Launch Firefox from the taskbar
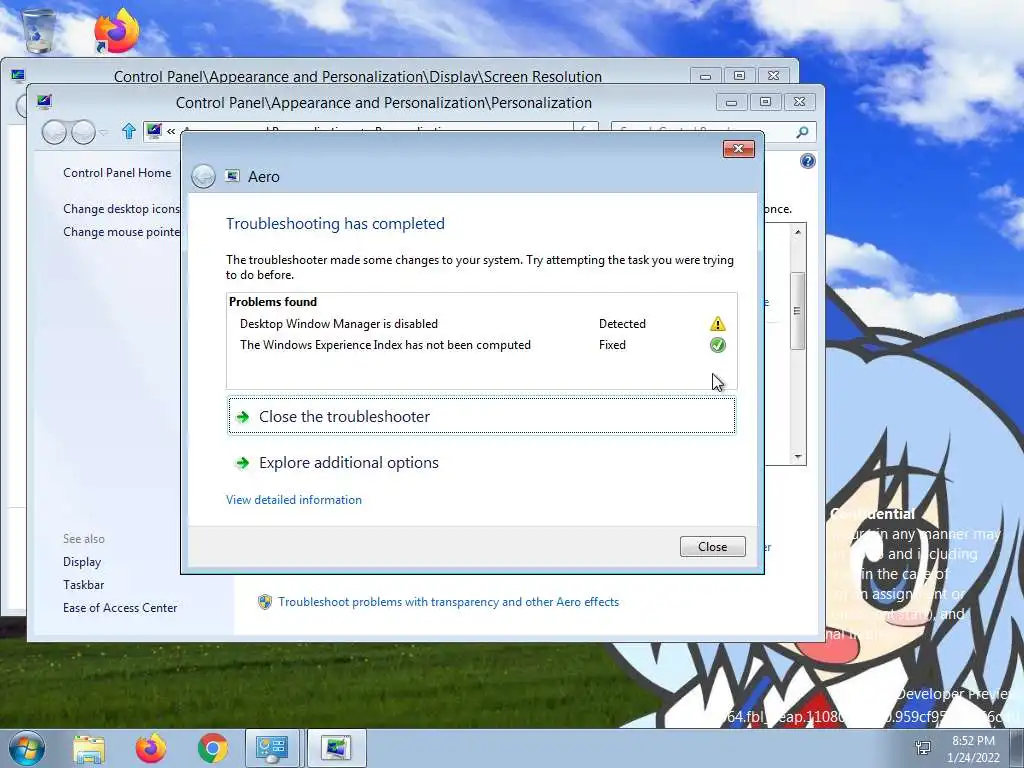Screen dimensions: 1024x768 click(151, 748)
